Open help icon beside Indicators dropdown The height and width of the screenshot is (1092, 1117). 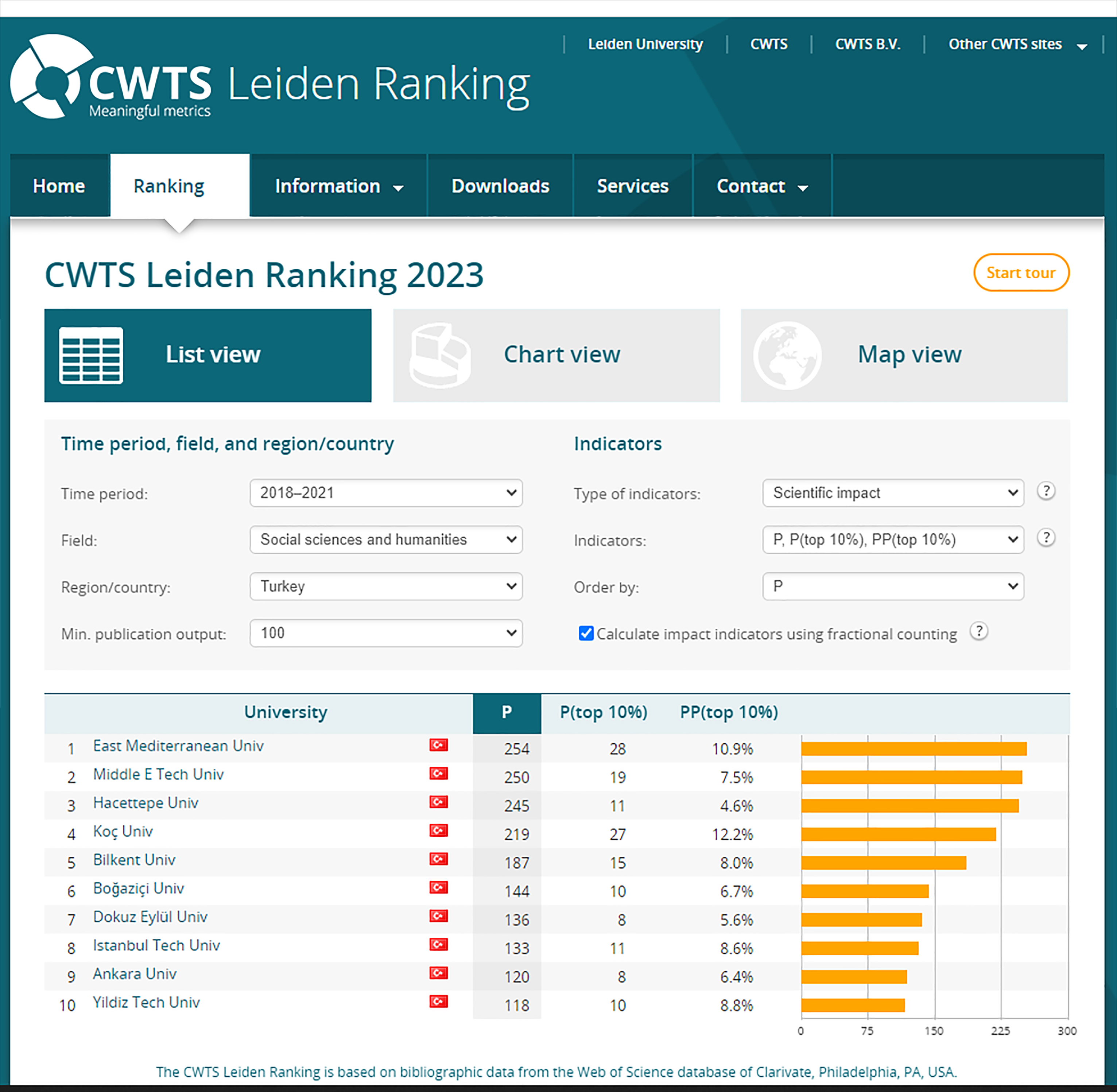coord(1046,538)
